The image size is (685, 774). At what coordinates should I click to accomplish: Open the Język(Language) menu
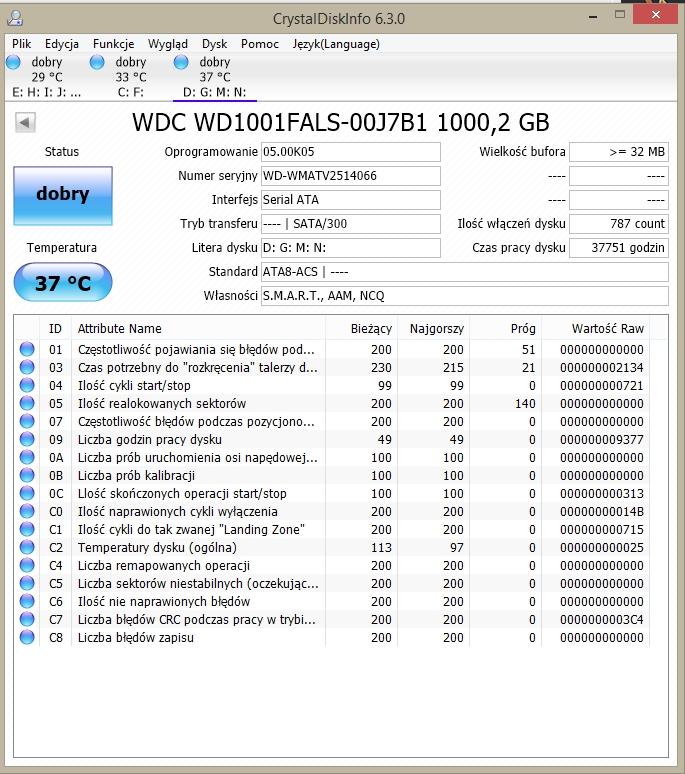(x=336, y=44)
